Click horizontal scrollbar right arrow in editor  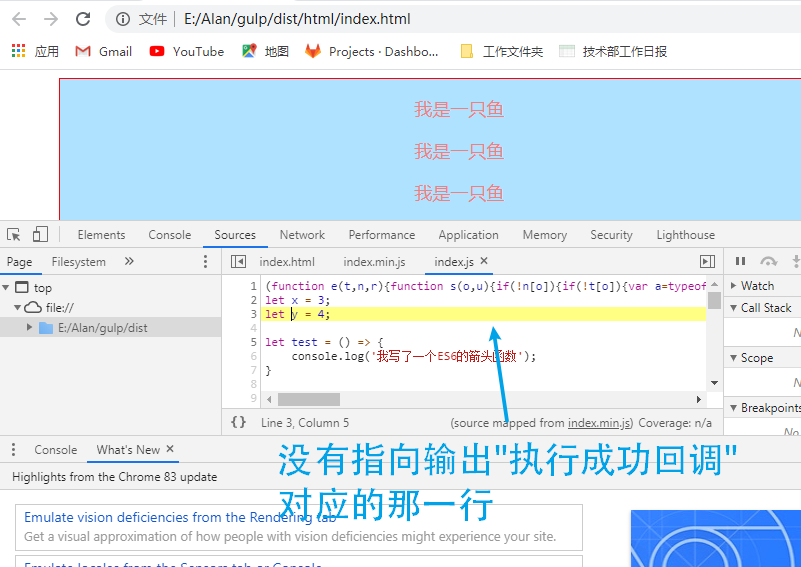(x=699, y=399)
